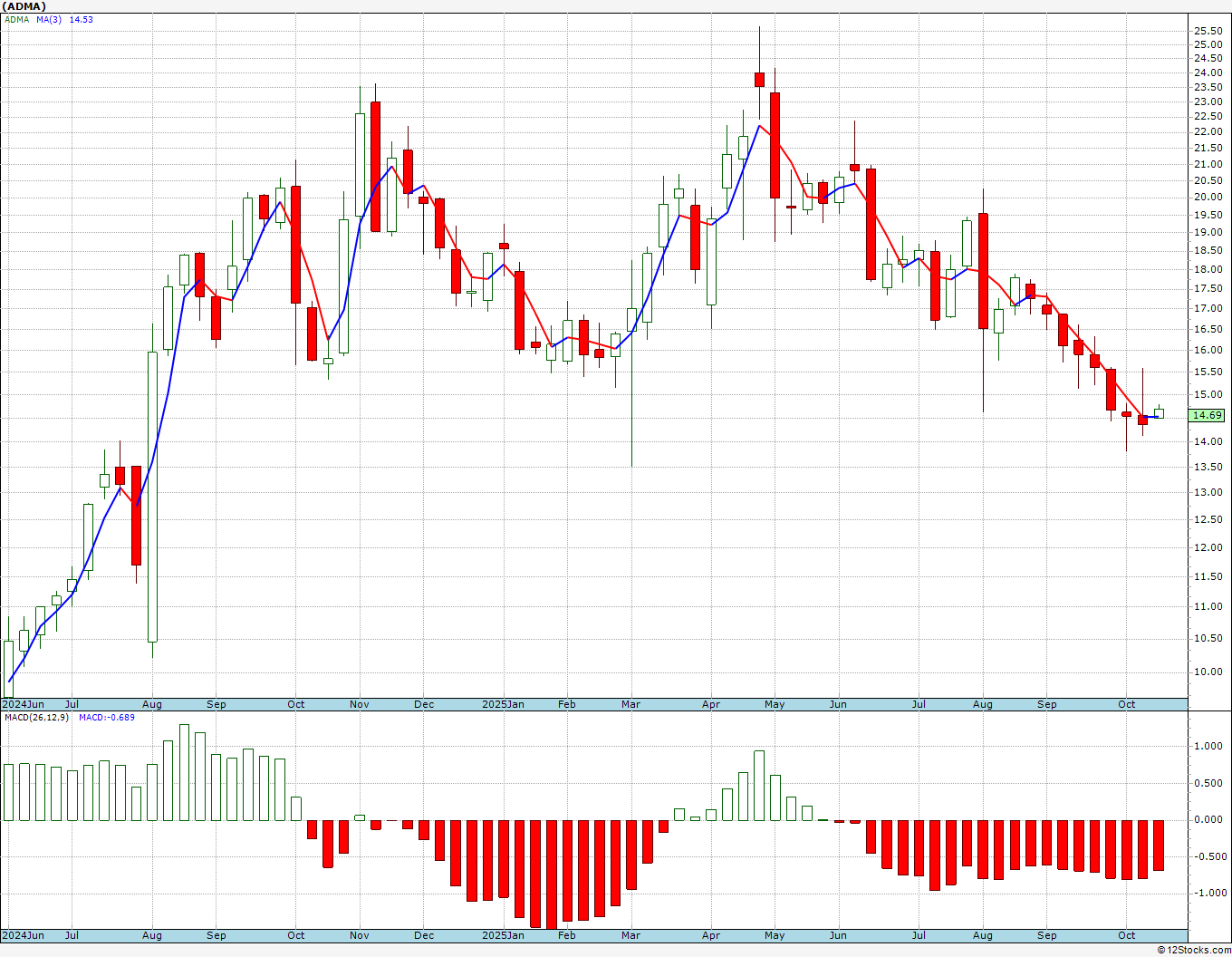Click the 15.00 price axis label

click(1208, 394)
